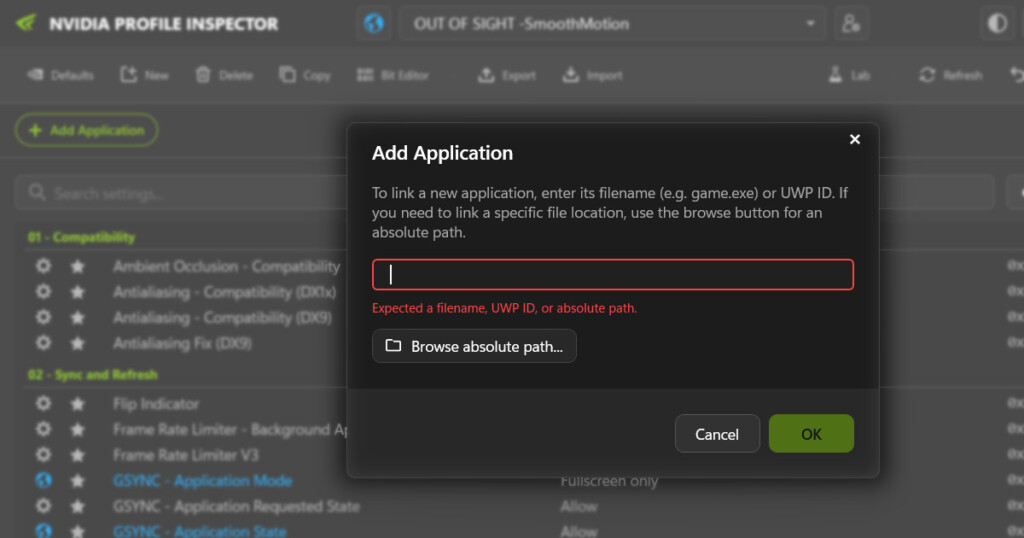Click gear icon for Frame Rate Limiter - Background

point(43,430)
